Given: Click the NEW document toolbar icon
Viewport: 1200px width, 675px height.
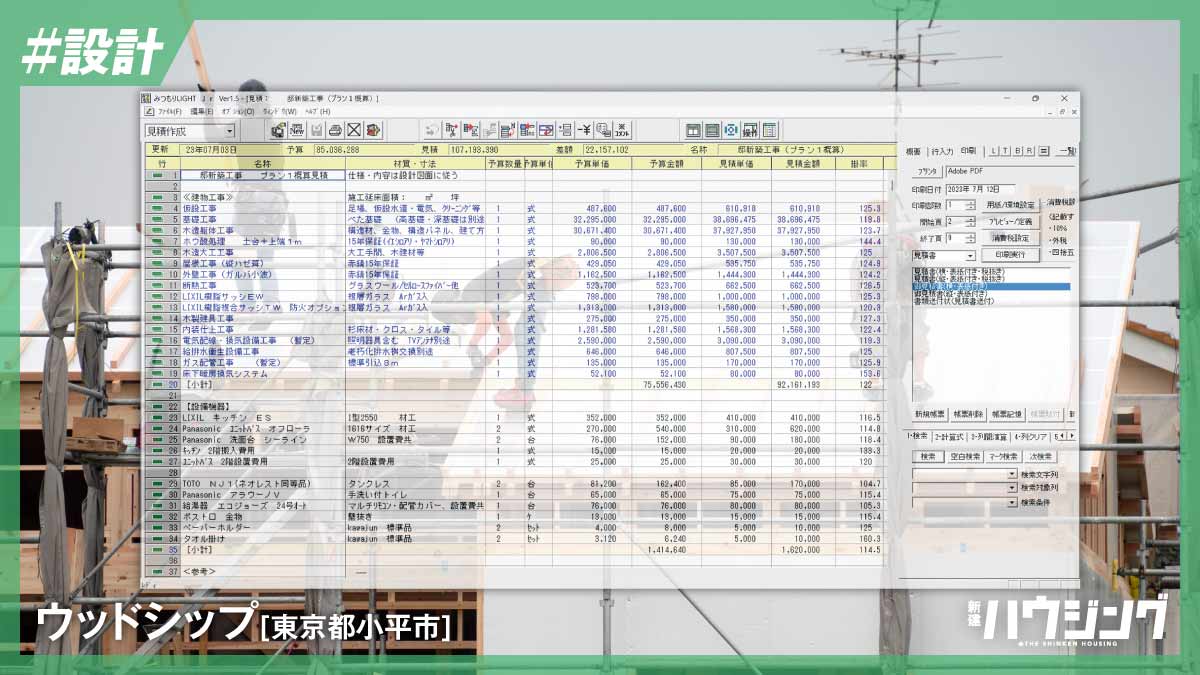Looking at the screenshot, I should click(x=297, y=130).
